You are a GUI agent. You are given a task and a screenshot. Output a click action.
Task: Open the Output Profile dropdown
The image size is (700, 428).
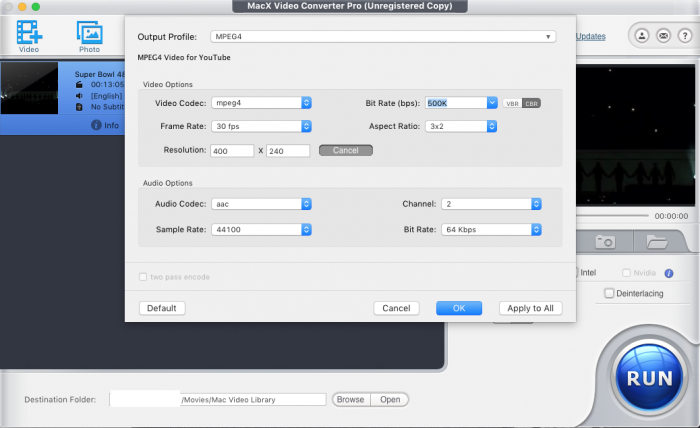click(383, 37)
